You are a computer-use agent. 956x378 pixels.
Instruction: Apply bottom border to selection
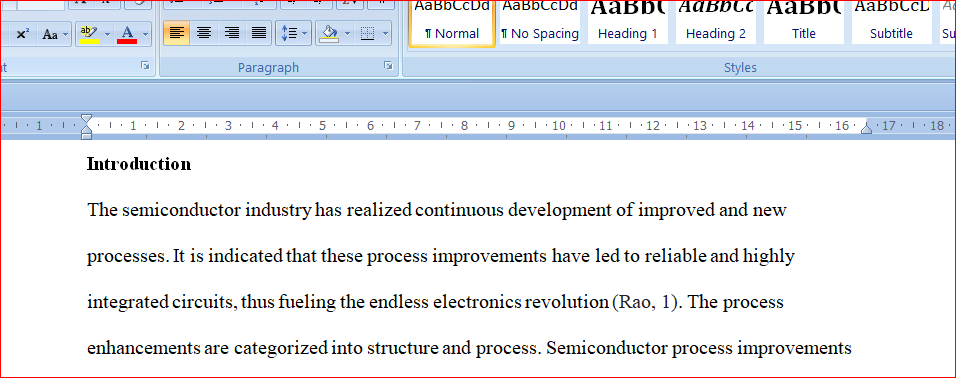[x=367, y=34]
